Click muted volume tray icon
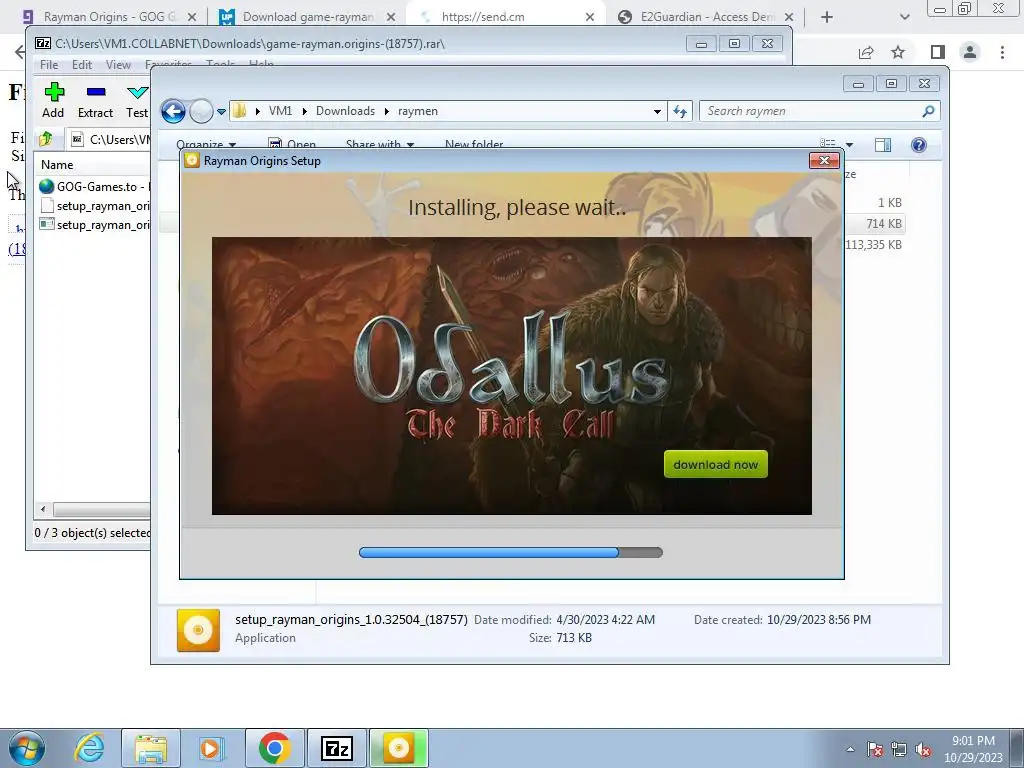1024x768 pixels. pyautogui.click(x=923, y=749)
